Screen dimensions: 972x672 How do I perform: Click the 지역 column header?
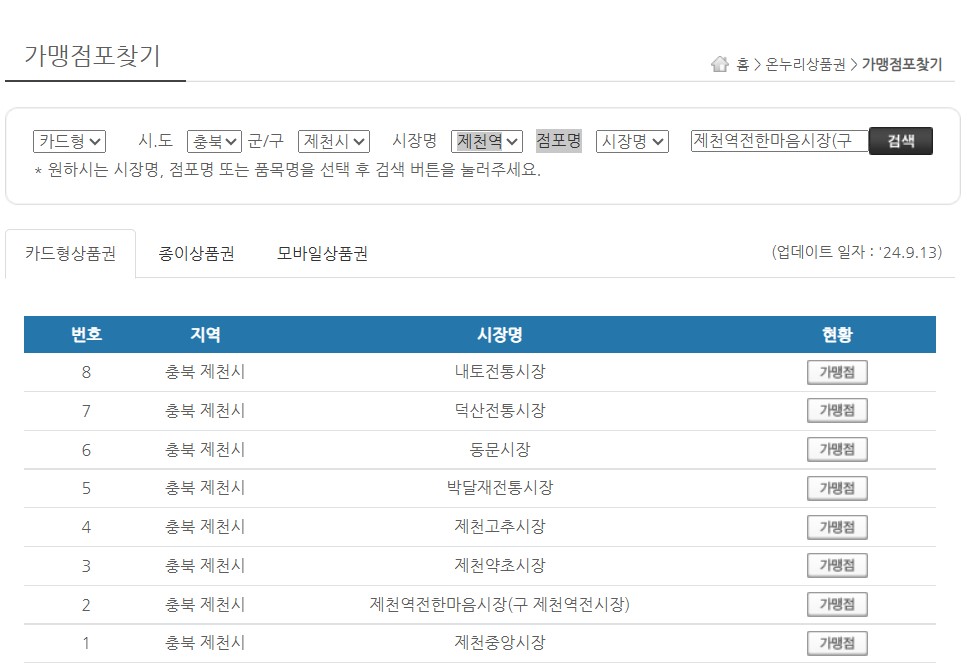(205, 335)
